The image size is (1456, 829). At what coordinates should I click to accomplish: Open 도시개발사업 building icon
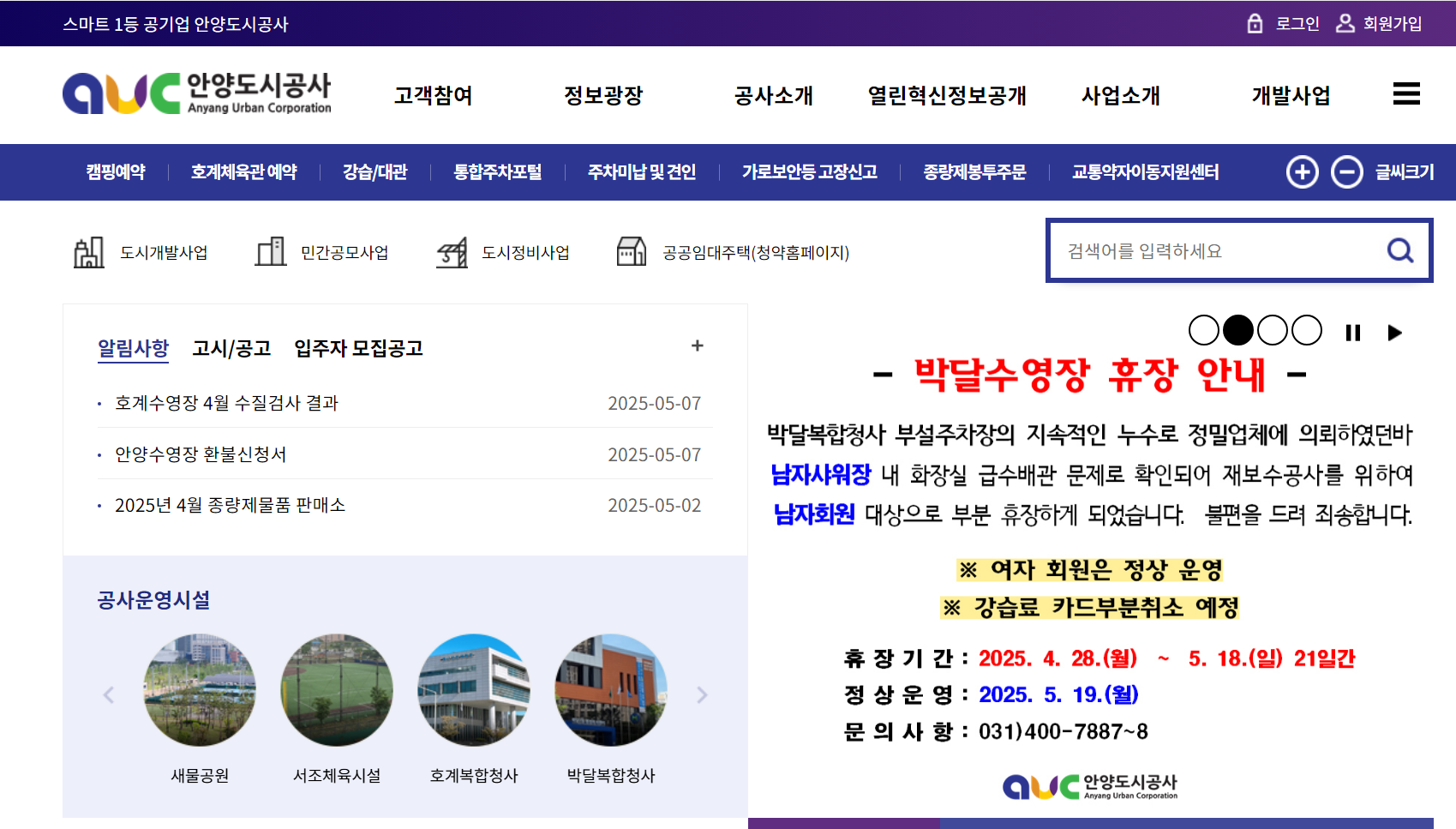pos(89,252)
